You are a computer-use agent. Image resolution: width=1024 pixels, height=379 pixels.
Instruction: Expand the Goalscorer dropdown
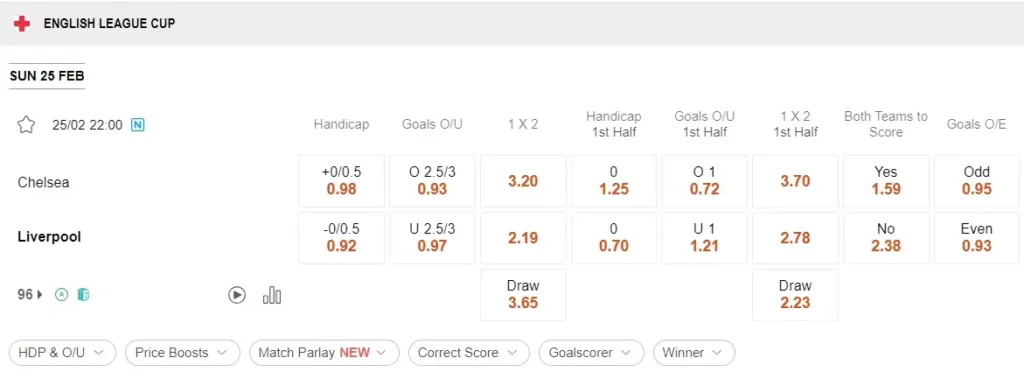click(592, 353)
